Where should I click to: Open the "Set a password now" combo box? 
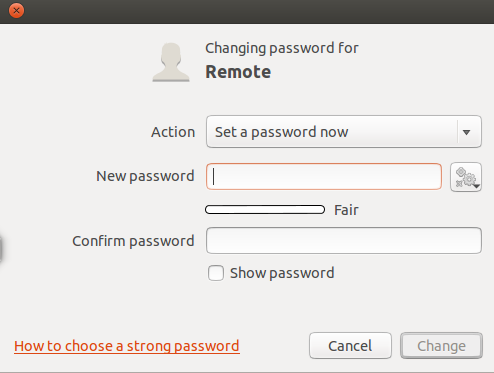click(x=344, y=132)
